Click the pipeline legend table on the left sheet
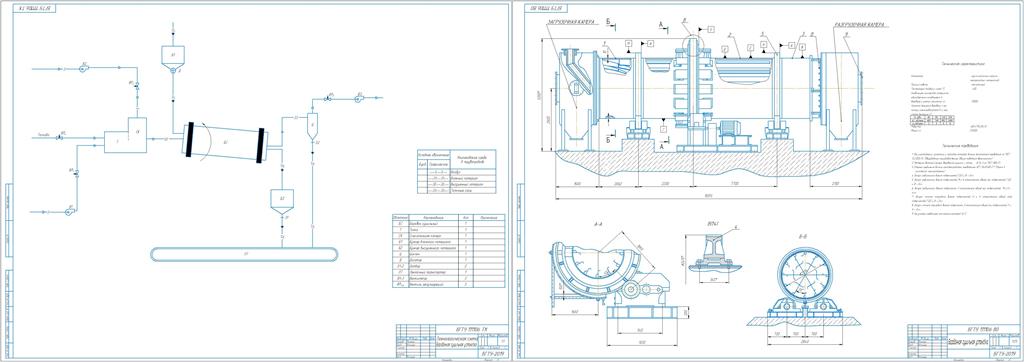 coord(456,171)
